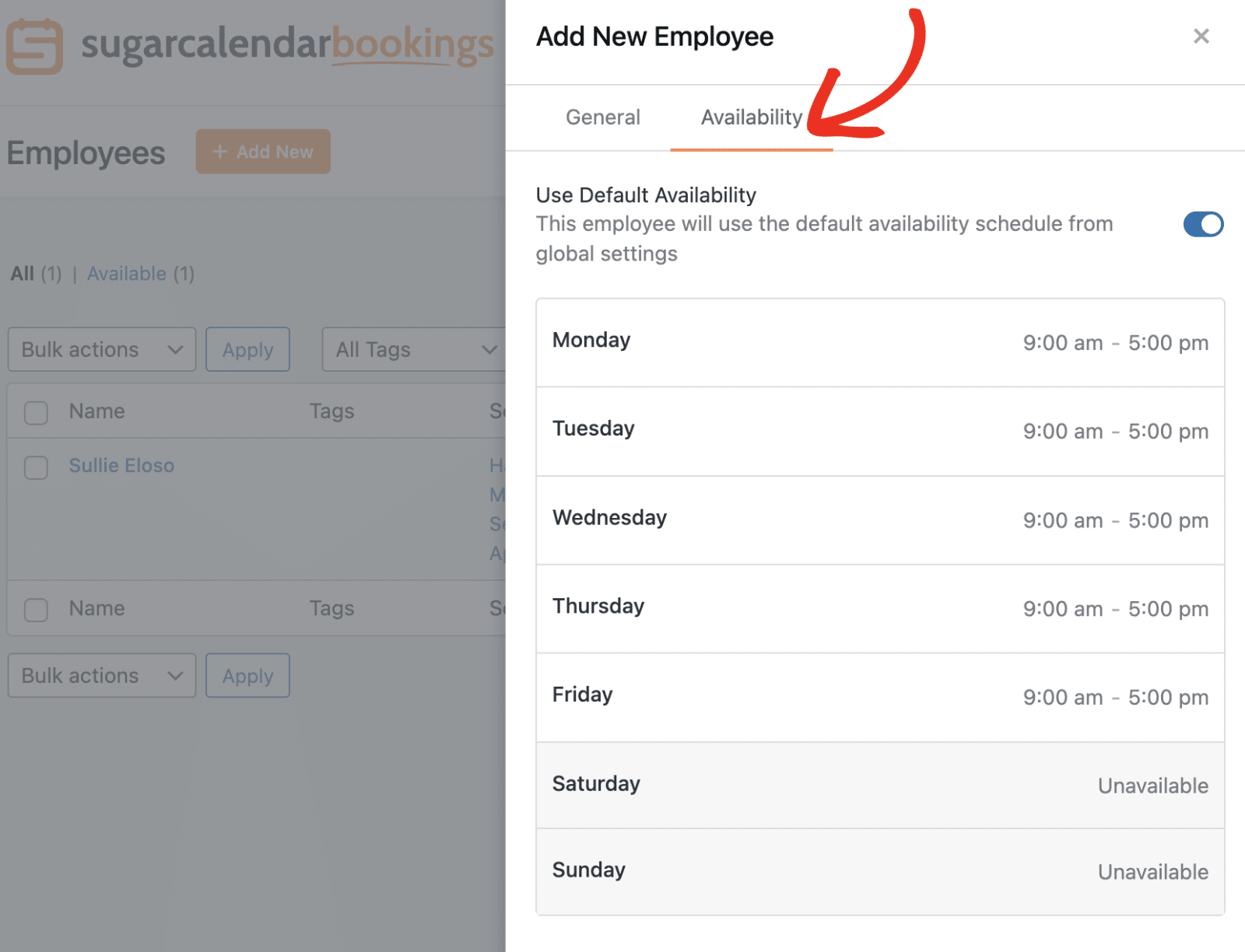Open the Availability tab

coord(750,117)
